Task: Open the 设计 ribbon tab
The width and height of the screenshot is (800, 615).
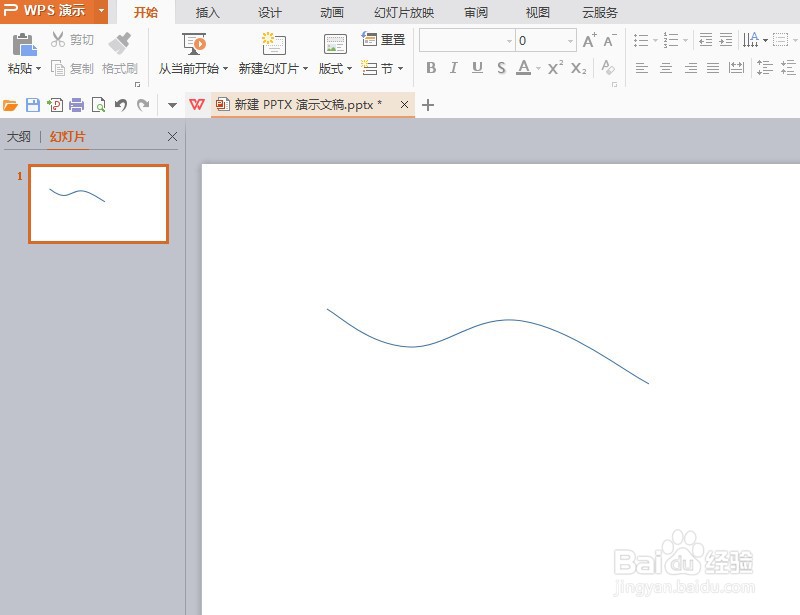Action: [x=269, y=12]
